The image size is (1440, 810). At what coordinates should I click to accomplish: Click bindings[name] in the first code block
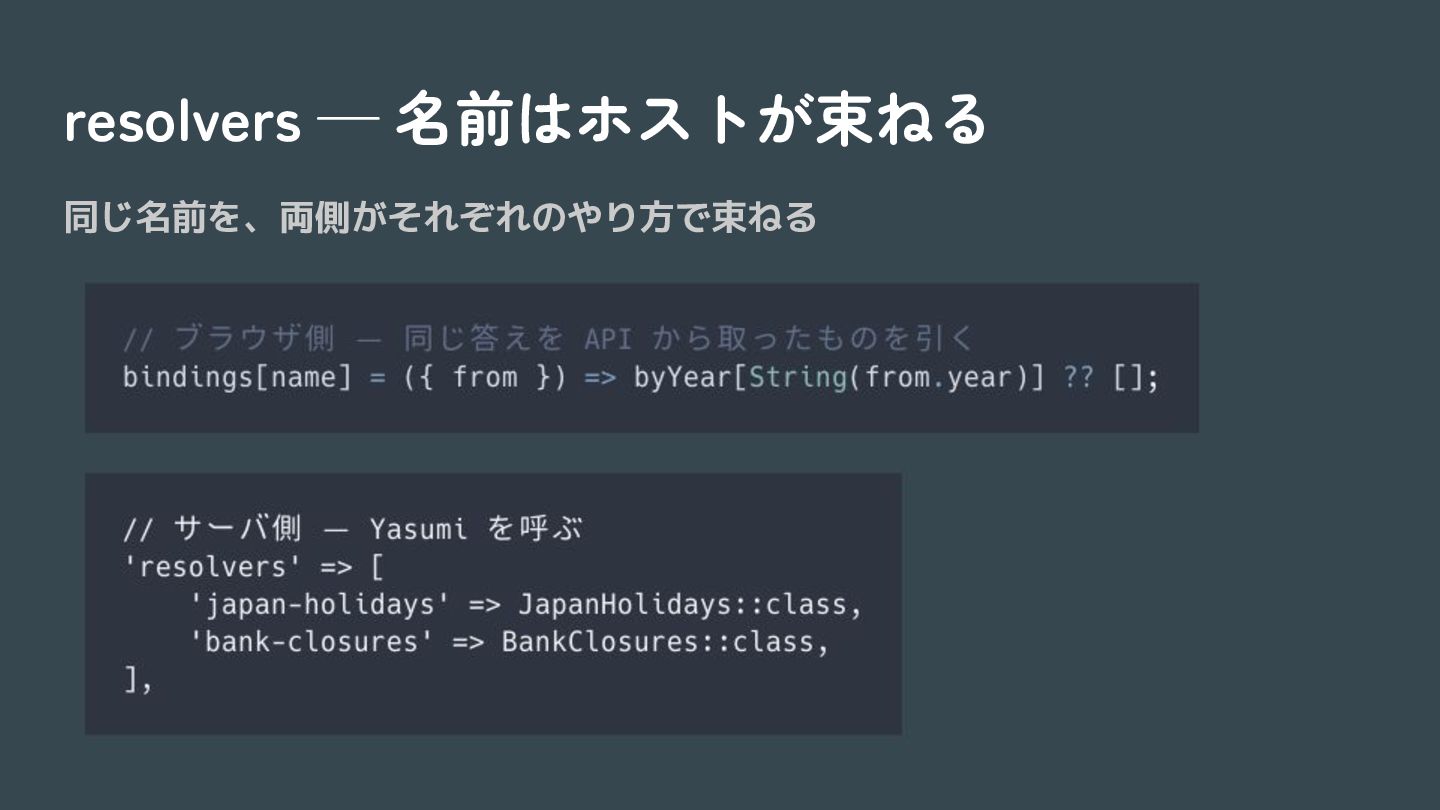pos(237,378)
